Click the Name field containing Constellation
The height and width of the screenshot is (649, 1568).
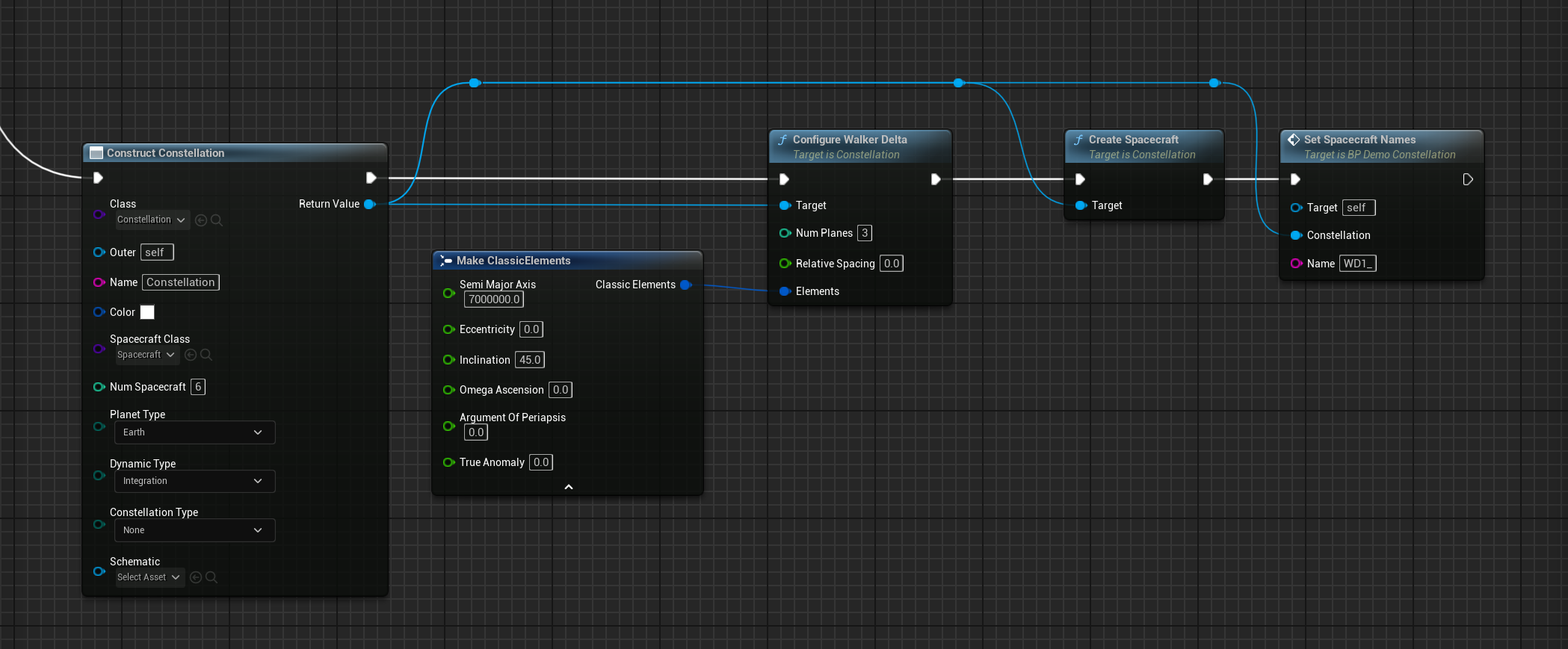181,282
